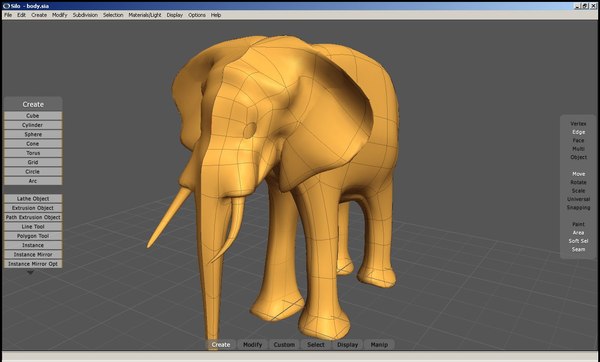This screenshot has height=362, width=600.
Task: Enable Soft Sel selection
Action: [x=578, y=241]
